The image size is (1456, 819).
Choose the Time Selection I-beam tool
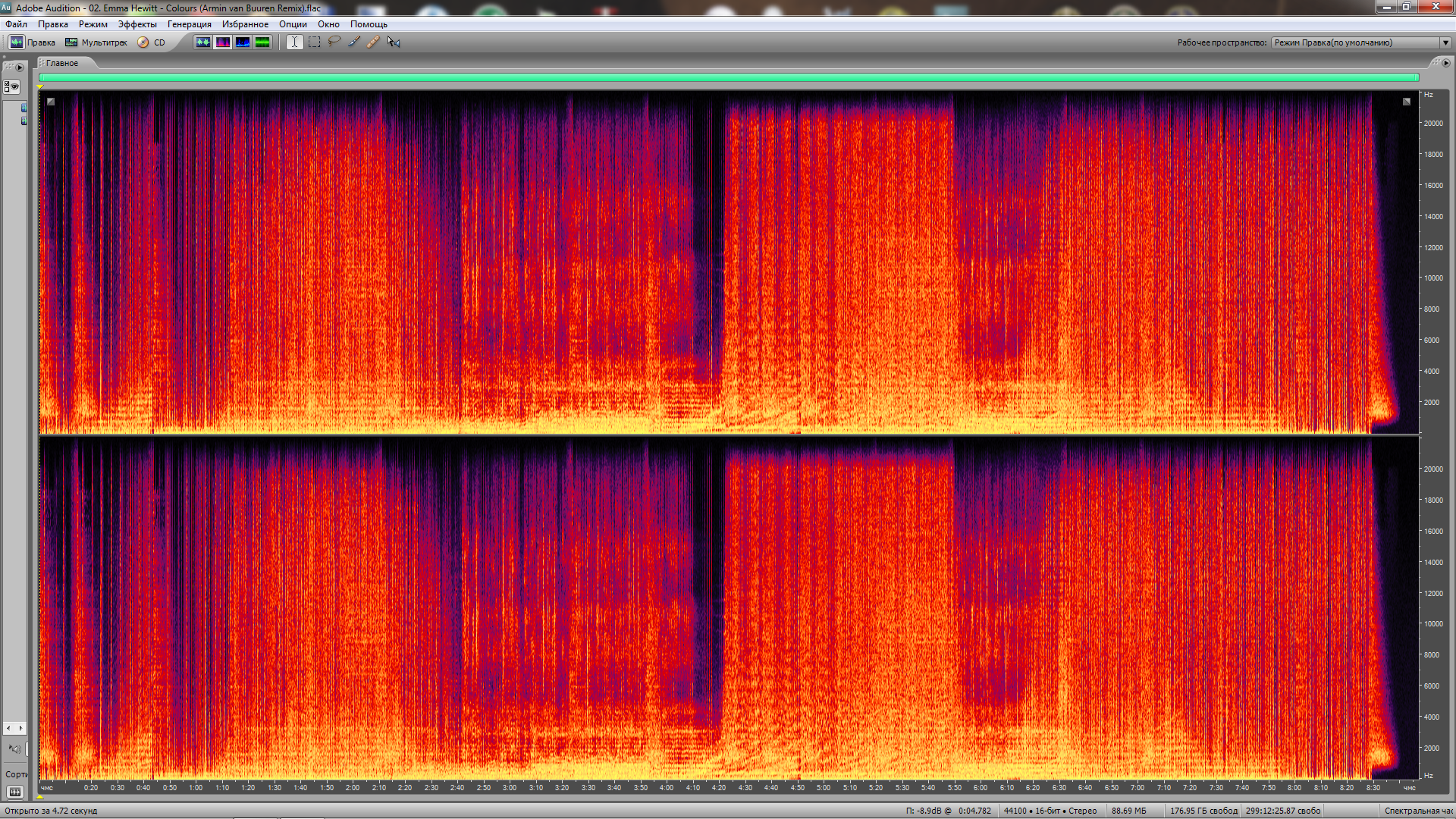pos(294,42)
